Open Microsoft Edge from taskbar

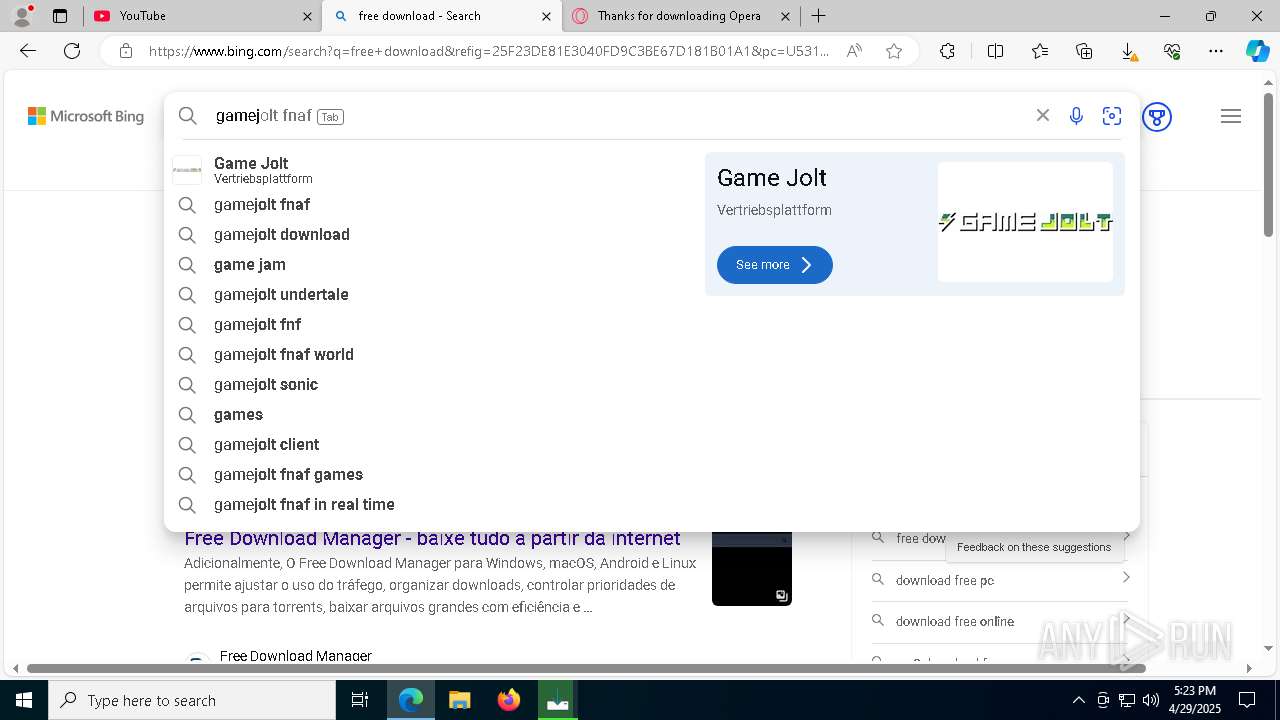[411, 700]
